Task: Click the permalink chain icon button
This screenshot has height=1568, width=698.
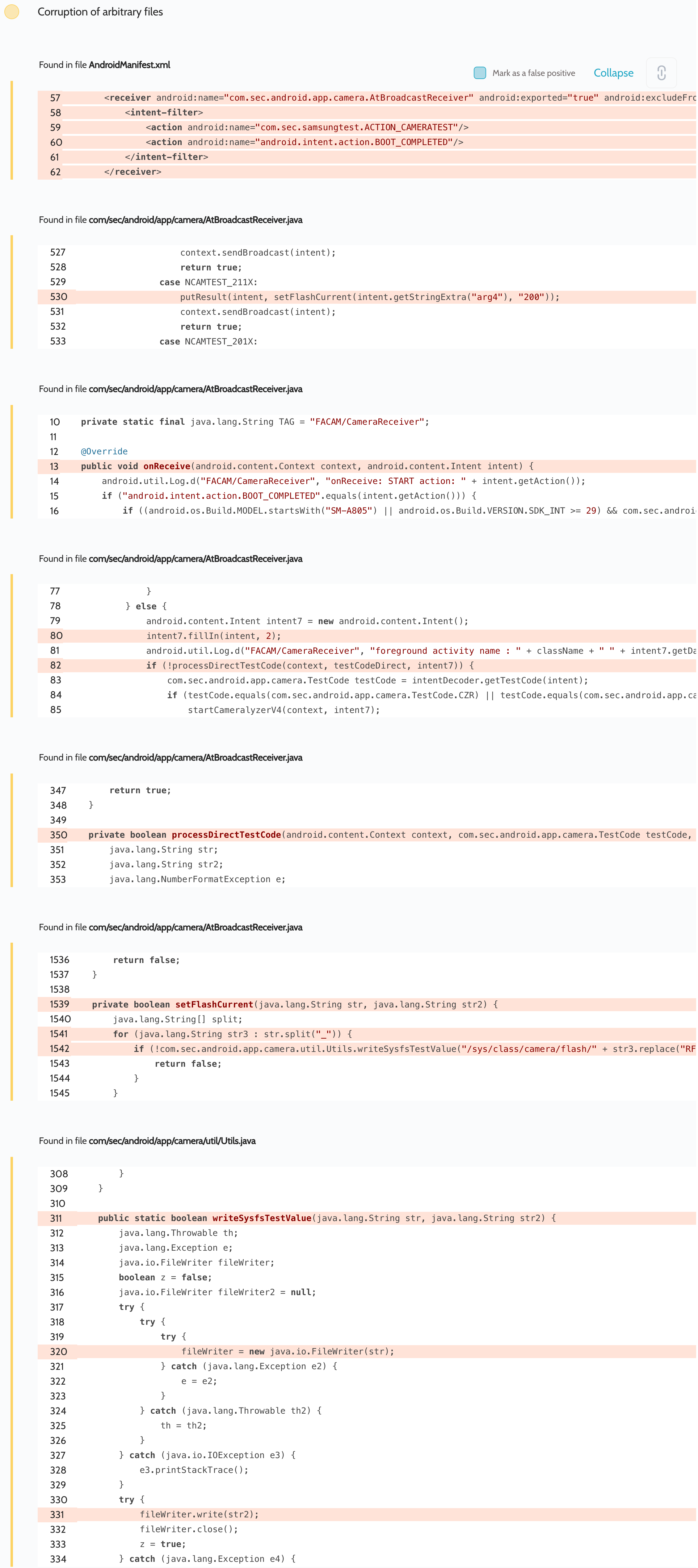Action: point(661,73)
